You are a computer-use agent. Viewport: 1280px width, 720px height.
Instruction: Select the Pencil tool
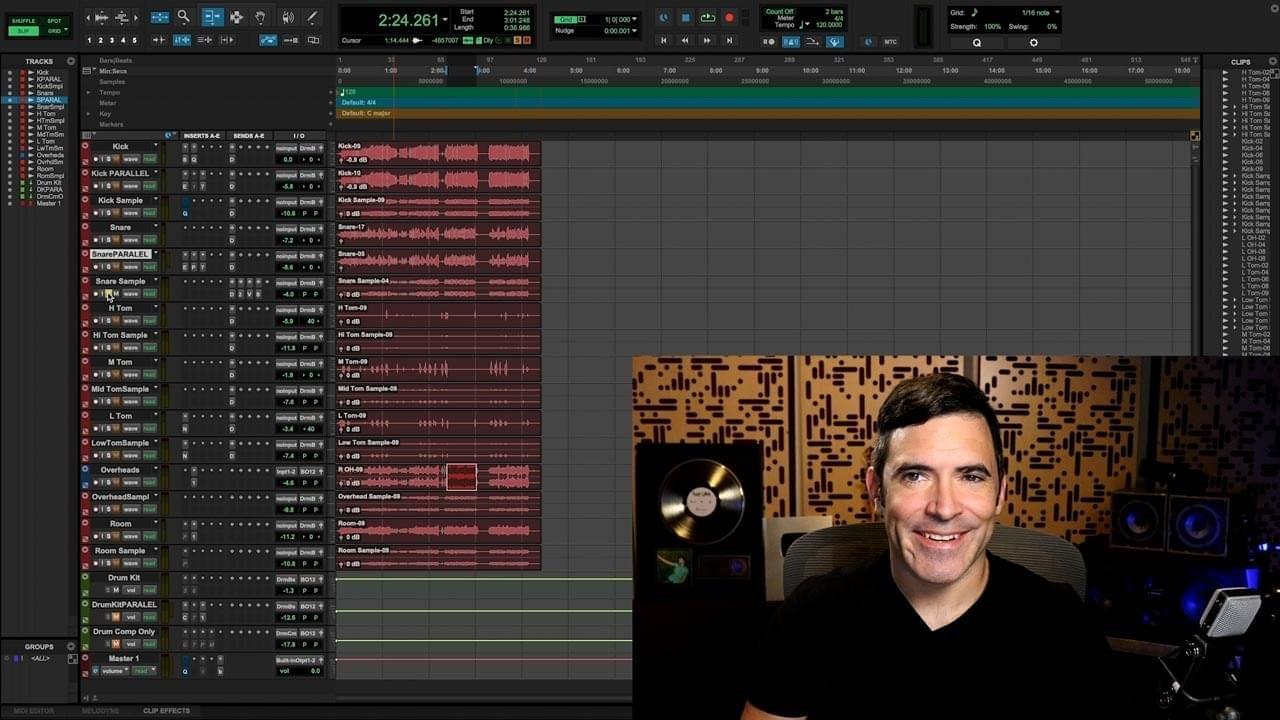311,17
